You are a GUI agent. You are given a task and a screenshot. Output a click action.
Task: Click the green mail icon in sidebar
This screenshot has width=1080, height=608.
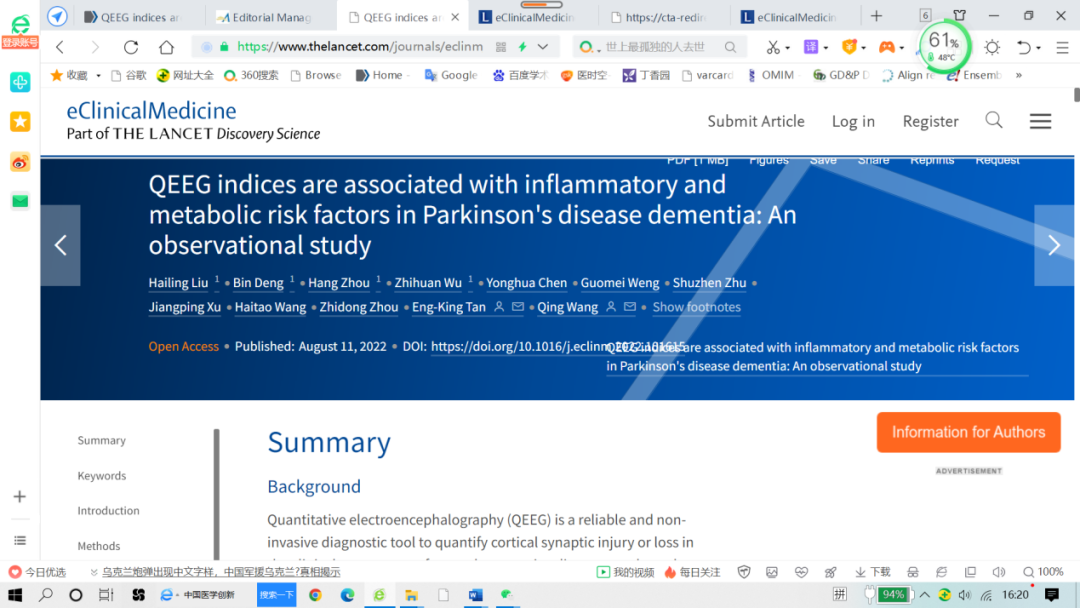(x=20, y=201)
